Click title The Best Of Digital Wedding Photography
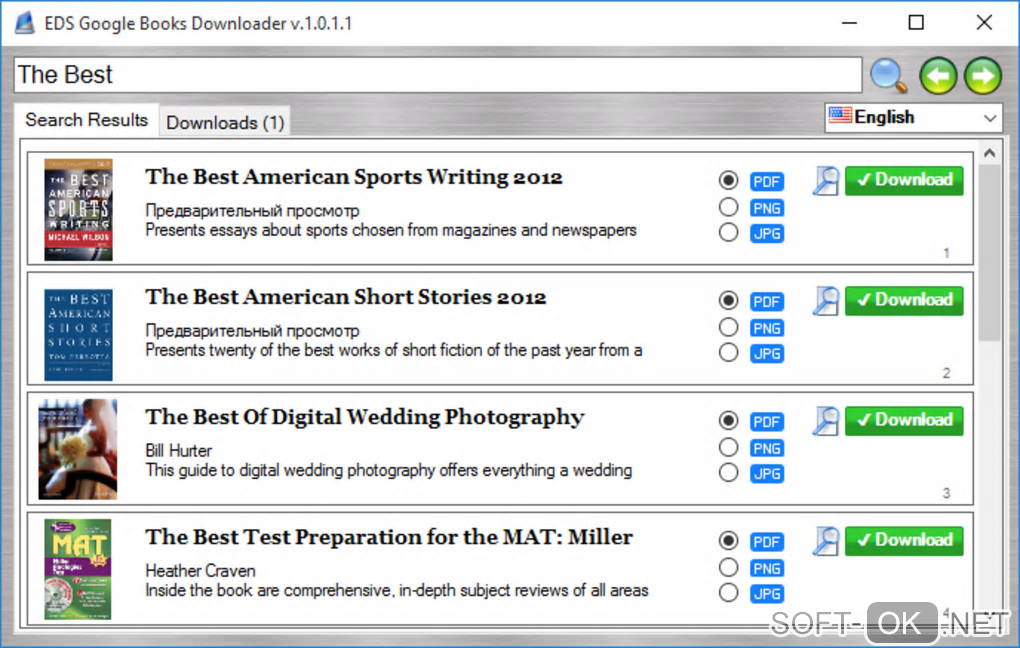This screenshot has width=1020, height=648. [x=364, y=418]
